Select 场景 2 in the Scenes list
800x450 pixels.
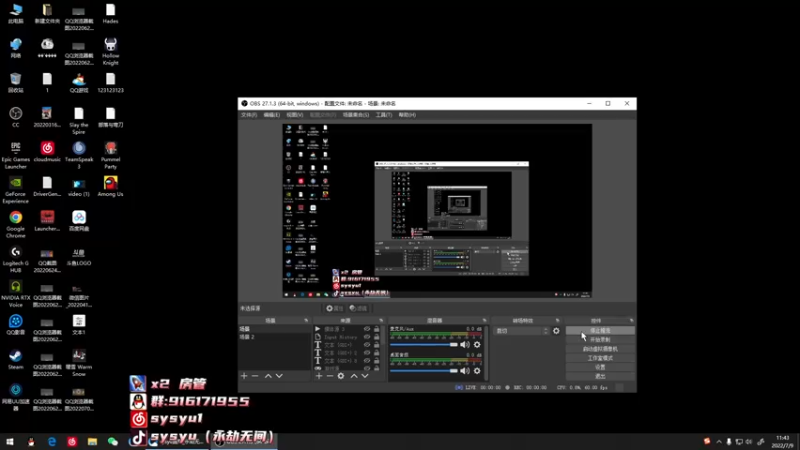point(274,337)
